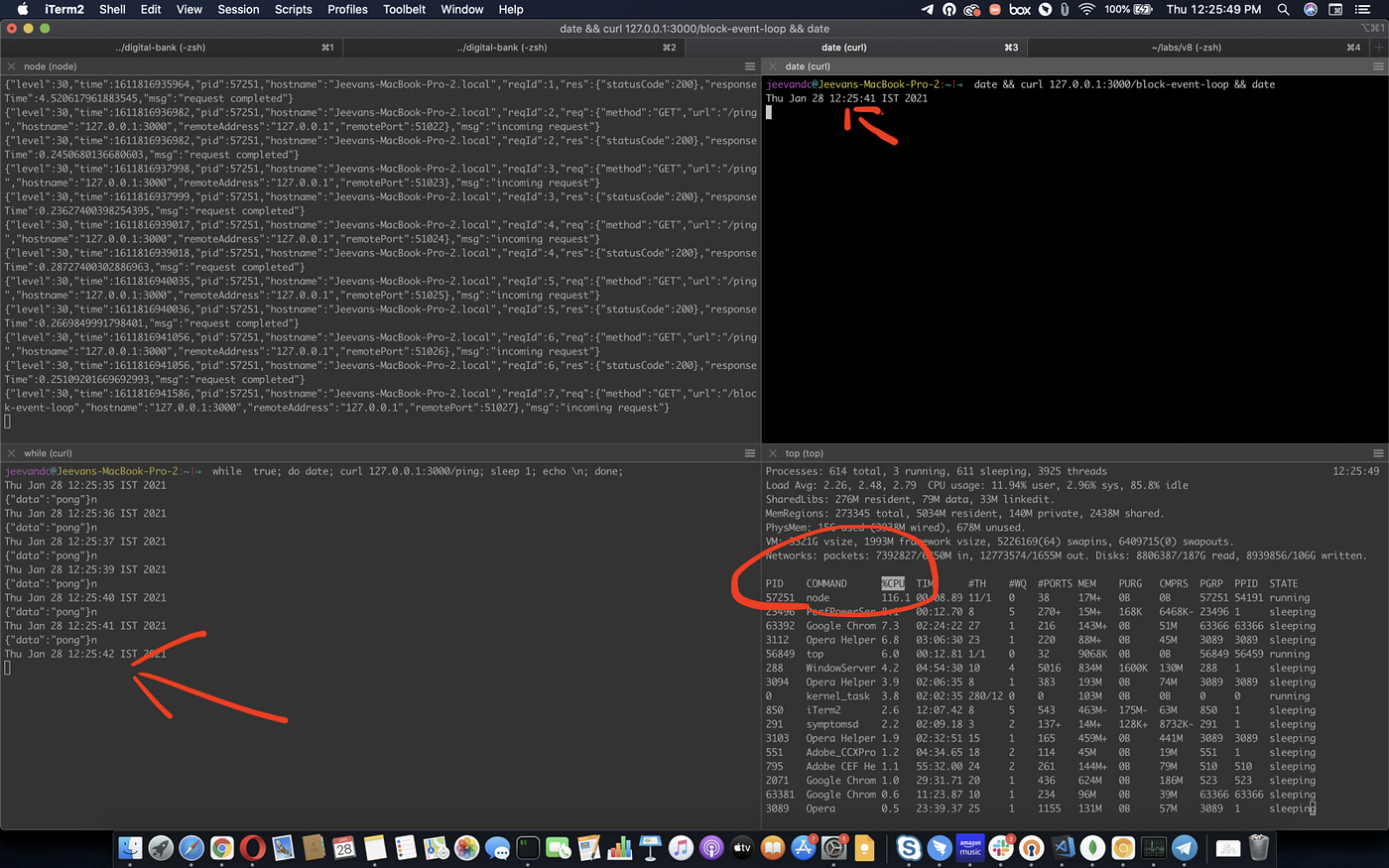Launch the OpenVPN client from the Dock
This screenshot has height=868, width=1389.
pyautogui.click(x=1032, y=848)
